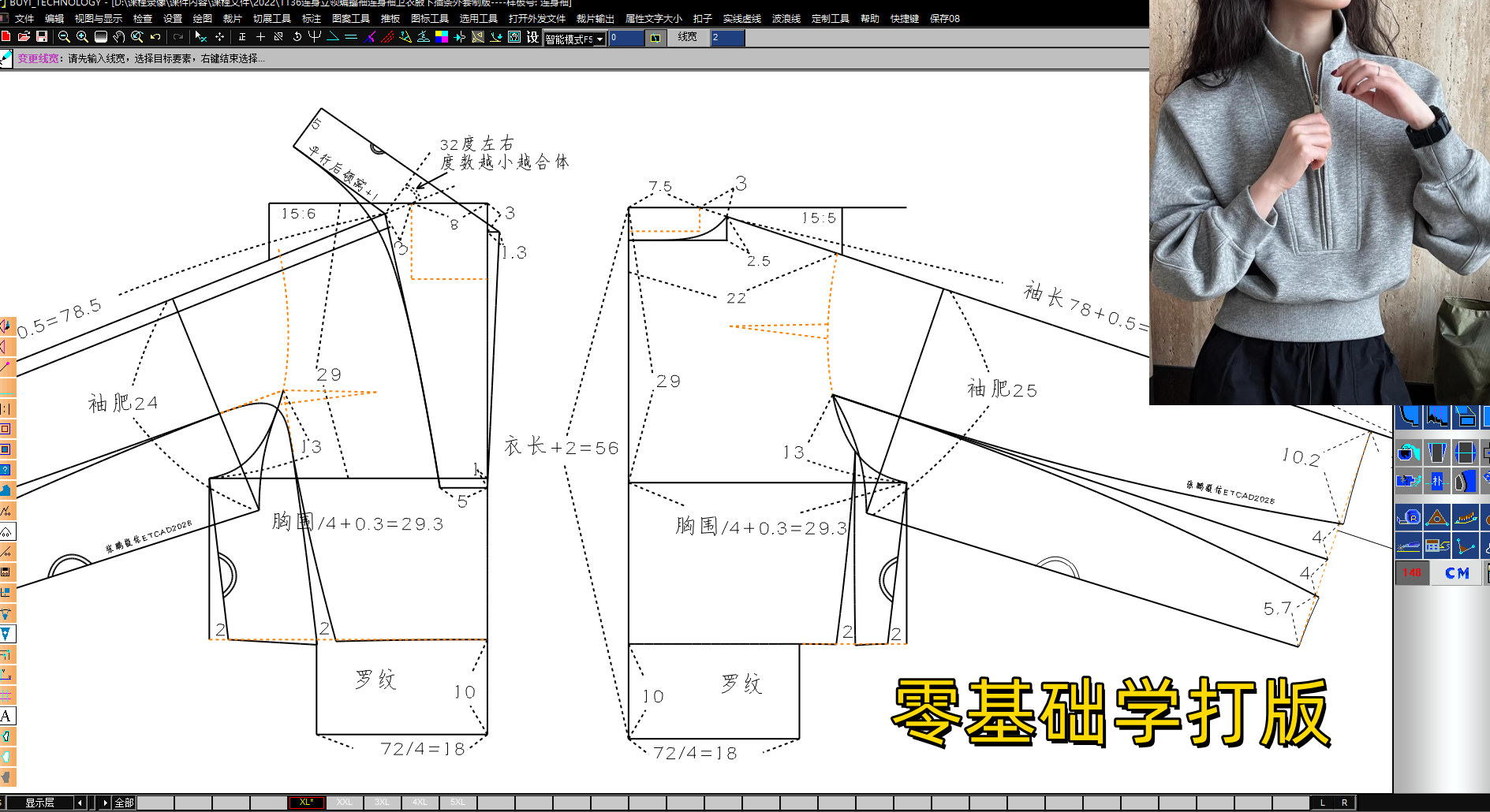Image resolution: width=1490 pixels, height=812 pixels.
Task: Select the ruler measure tool in right panel
Action: tap(1410, 517)
